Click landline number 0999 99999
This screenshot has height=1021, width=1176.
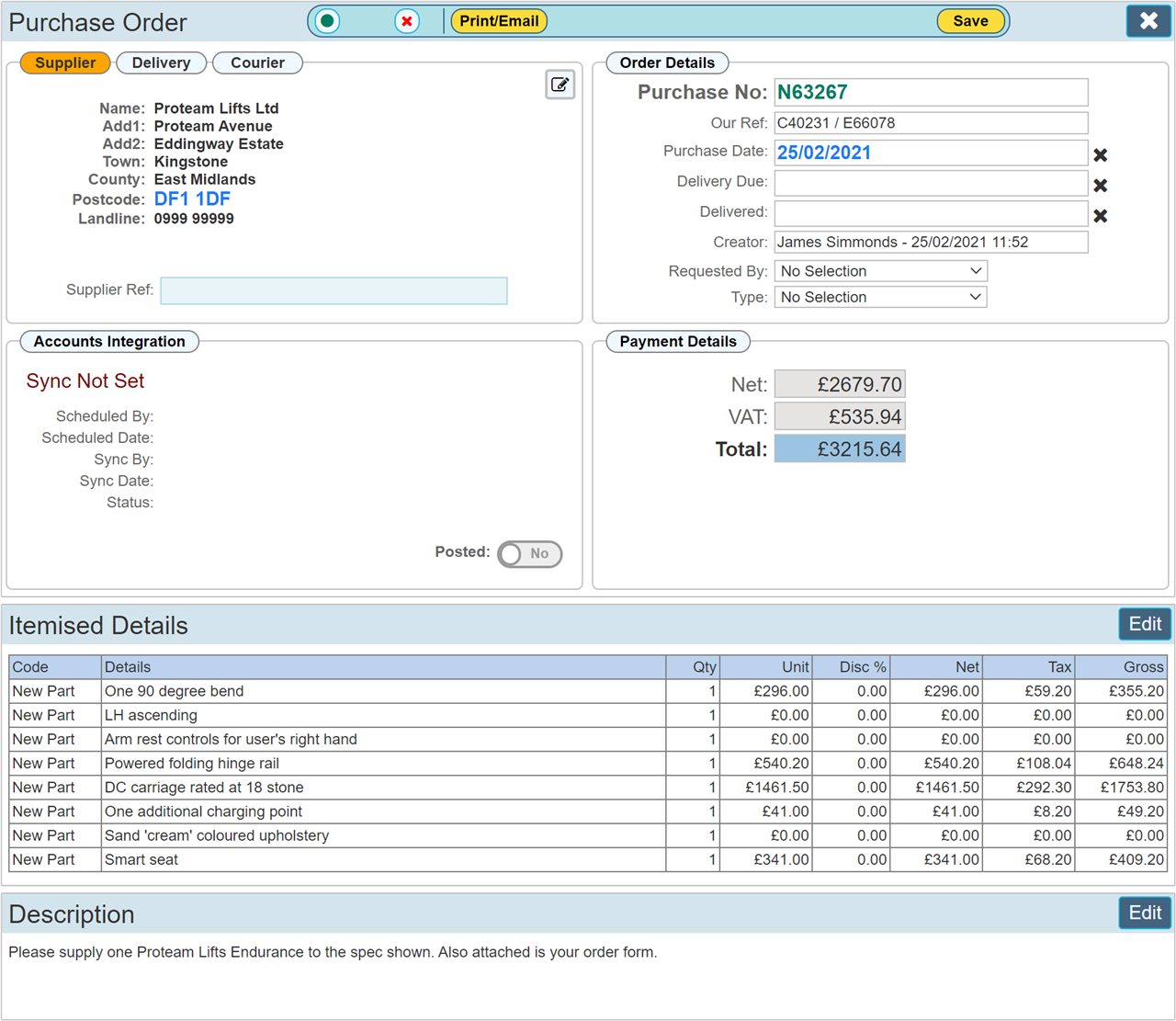(x=194, y=219)
